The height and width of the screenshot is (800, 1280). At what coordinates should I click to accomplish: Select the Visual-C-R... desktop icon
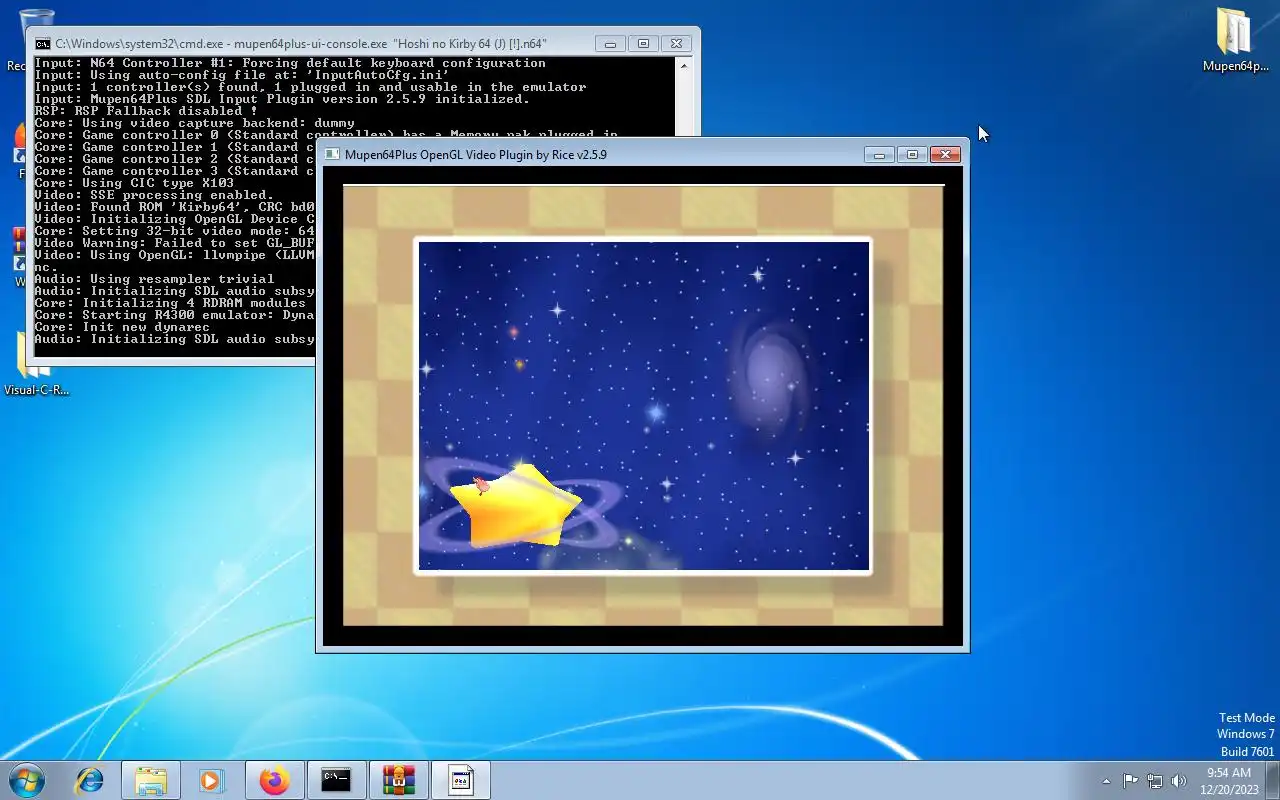coord(37,365)
